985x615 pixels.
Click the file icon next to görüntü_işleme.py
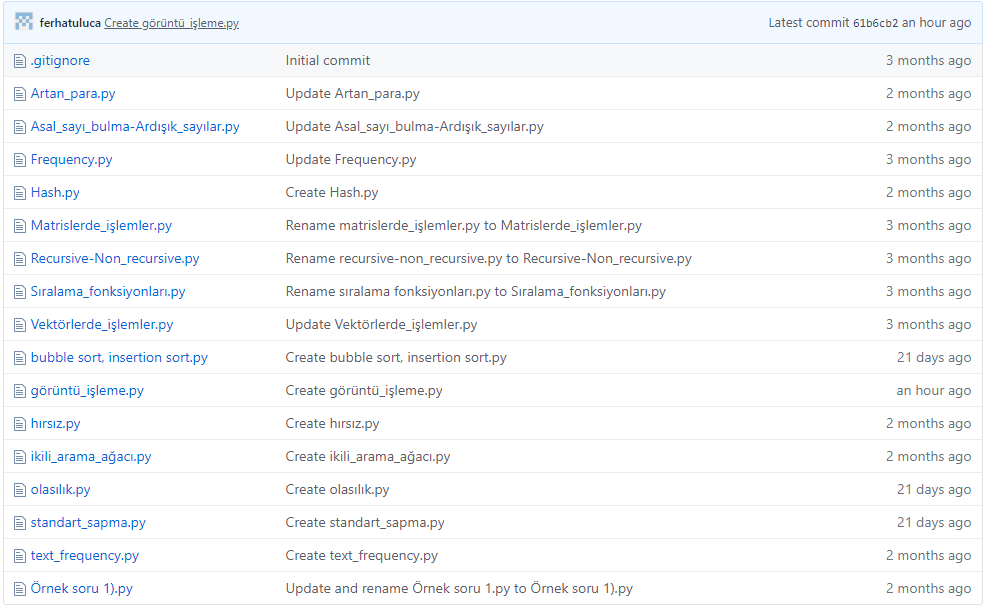point(19,390)
